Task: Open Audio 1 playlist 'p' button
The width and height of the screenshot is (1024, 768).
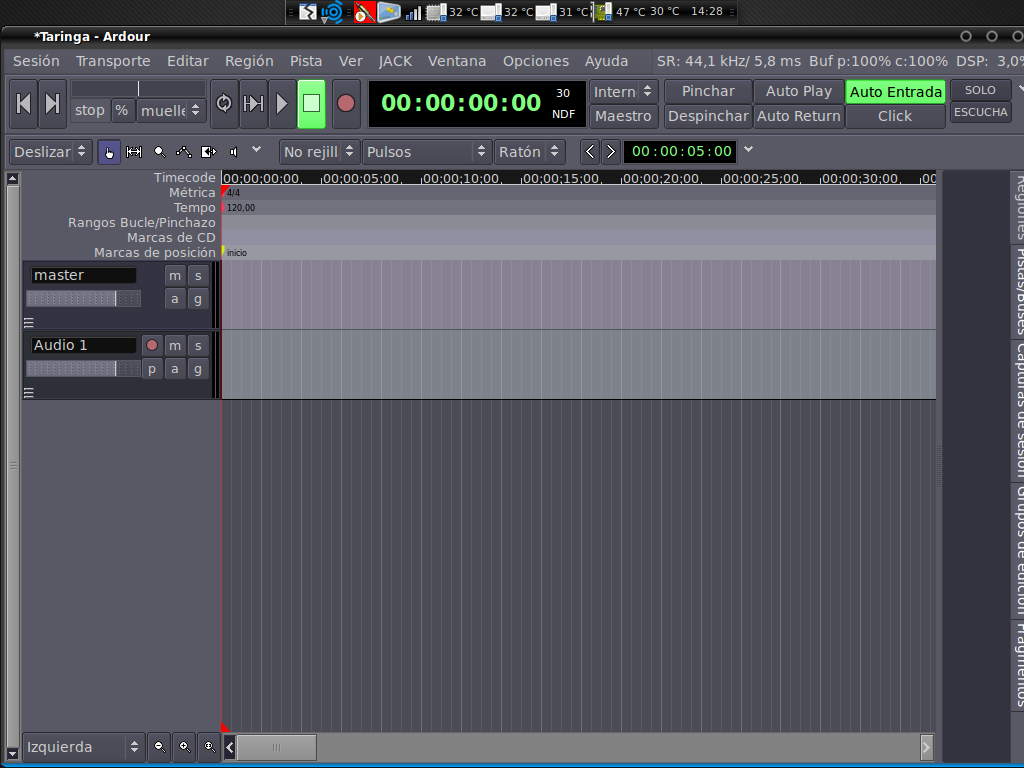Action: pyautogui.click(x=152, y=369)
